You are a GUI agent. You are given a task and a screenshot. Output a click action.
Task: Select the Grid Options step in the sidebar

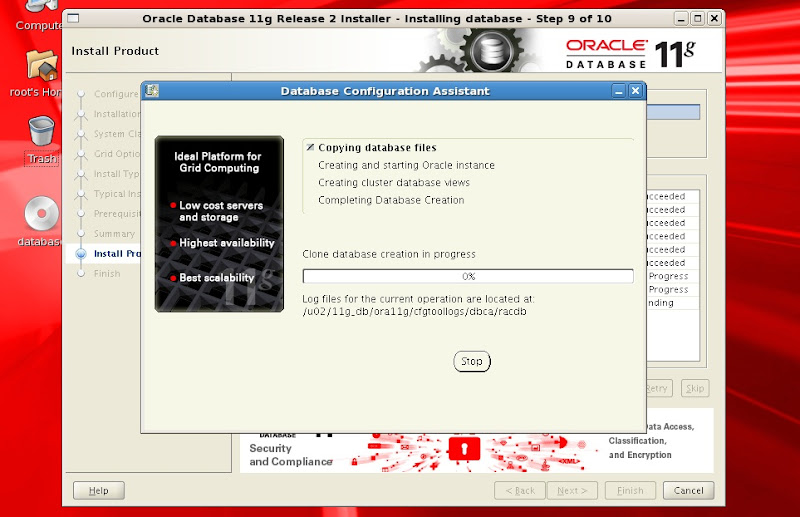pyautogui.click(x=117, y=154)
